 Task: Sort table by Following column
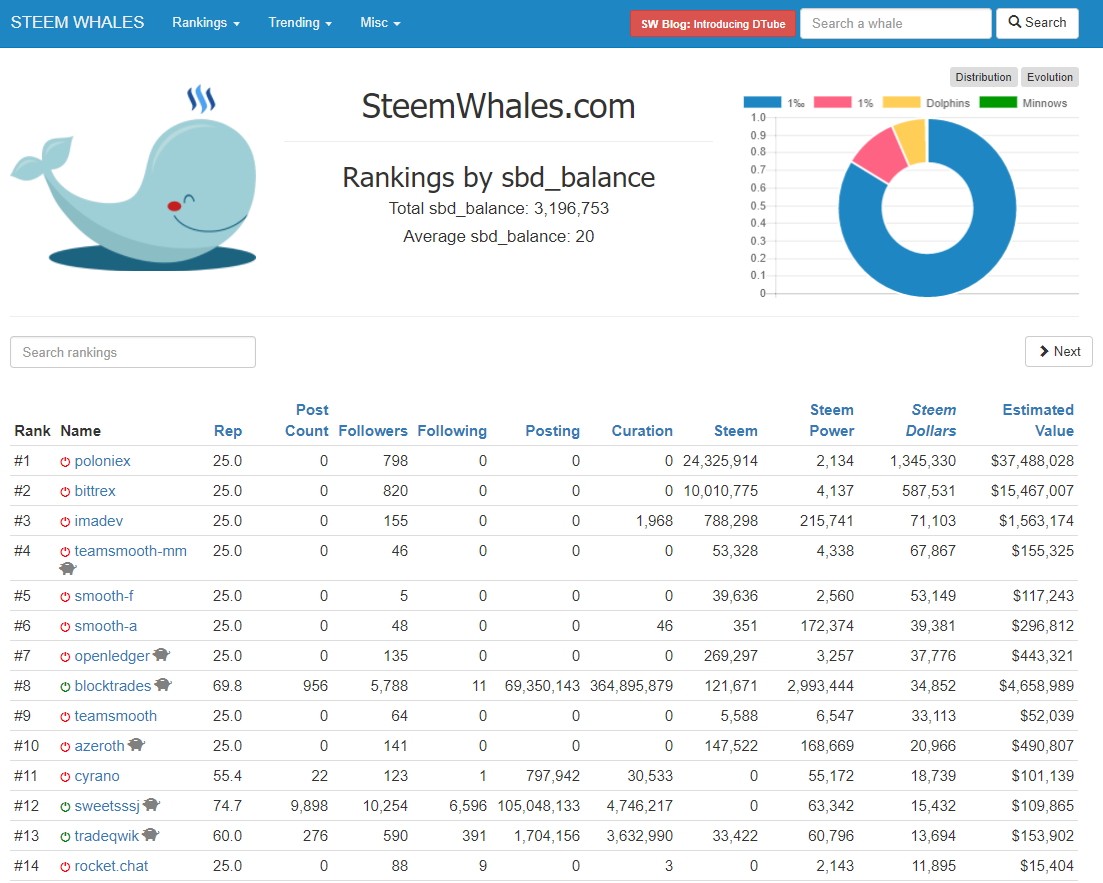452,431
